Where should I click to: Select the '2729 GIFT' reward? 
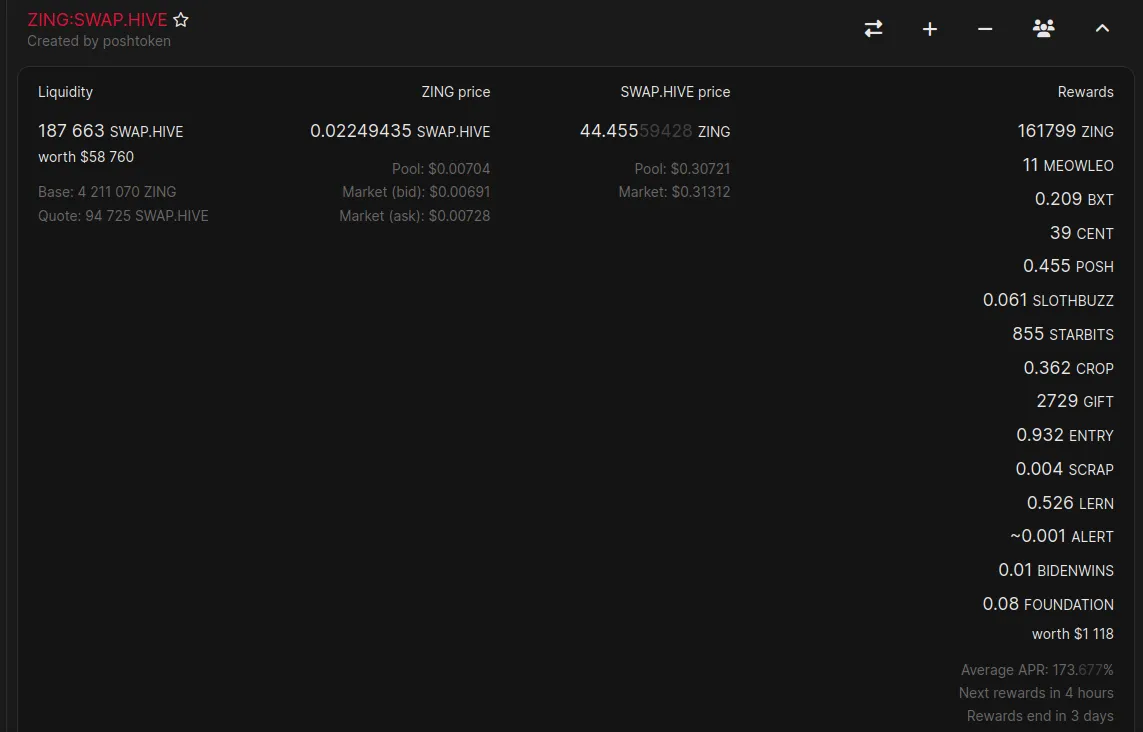[x=1075, y=401]
